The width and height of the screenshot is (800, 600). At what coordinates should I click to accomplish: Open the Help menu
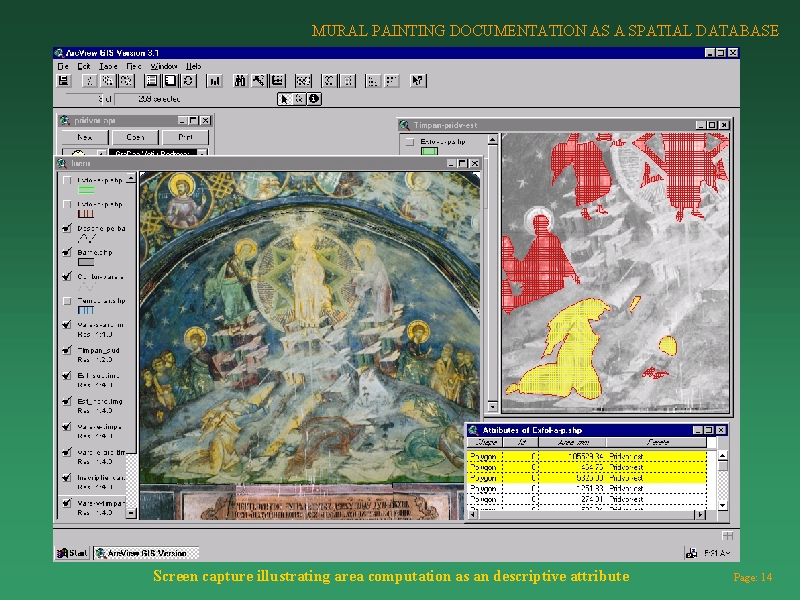(193, 66)
